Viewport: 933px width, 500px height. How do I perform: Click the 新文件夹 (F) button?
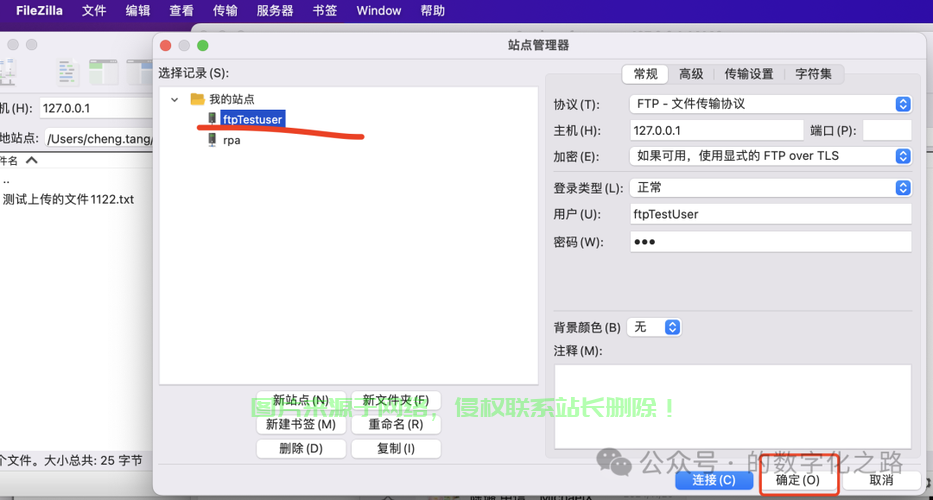point(396,400)
